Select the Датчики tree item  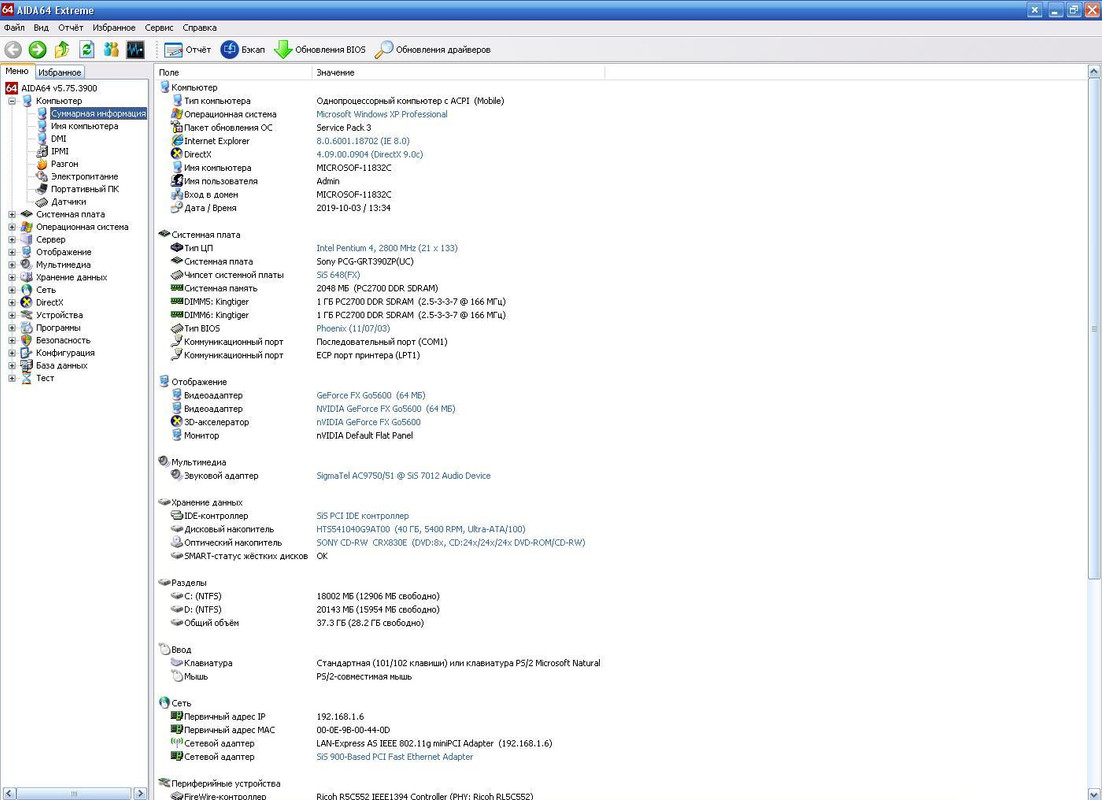pyautogui.click(x=68, y=202)
